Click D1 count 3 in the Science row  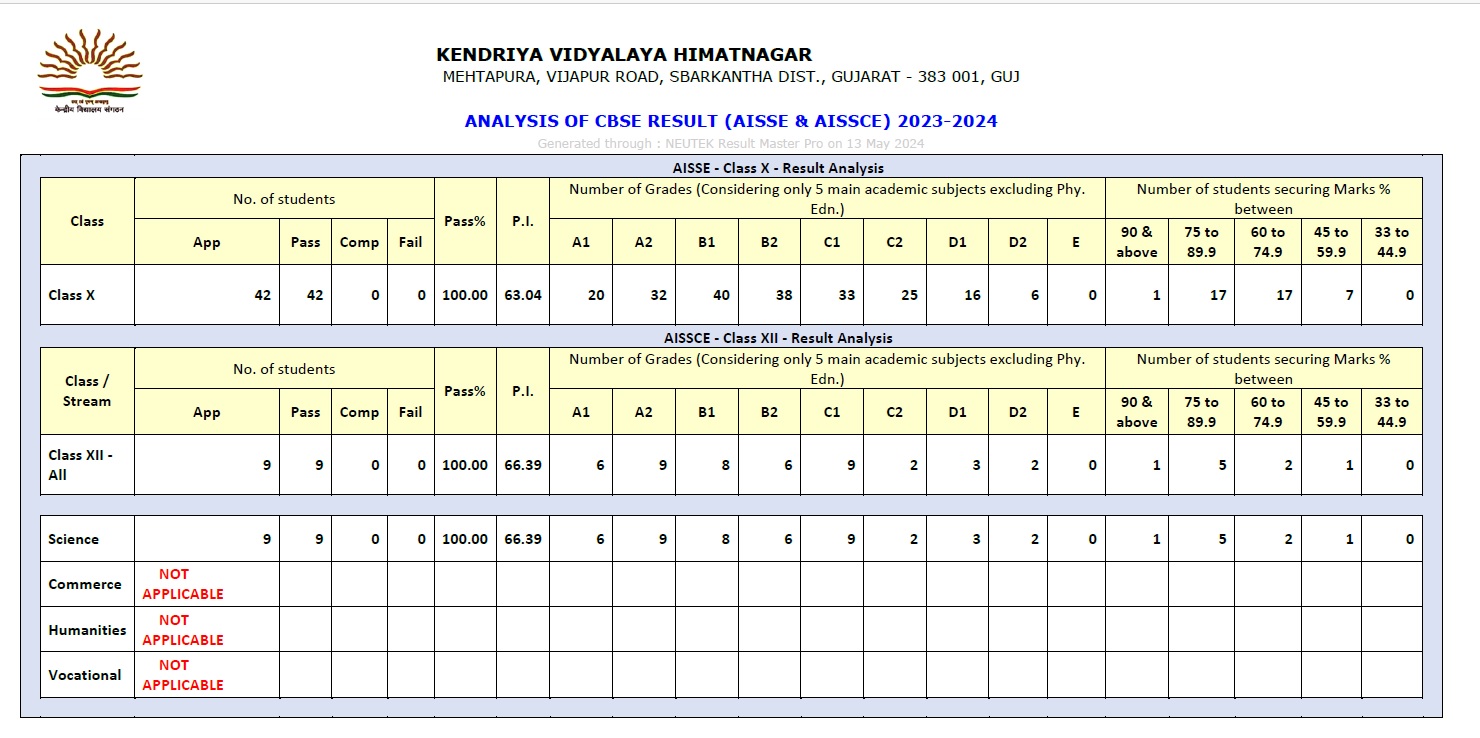pos(976,539)
